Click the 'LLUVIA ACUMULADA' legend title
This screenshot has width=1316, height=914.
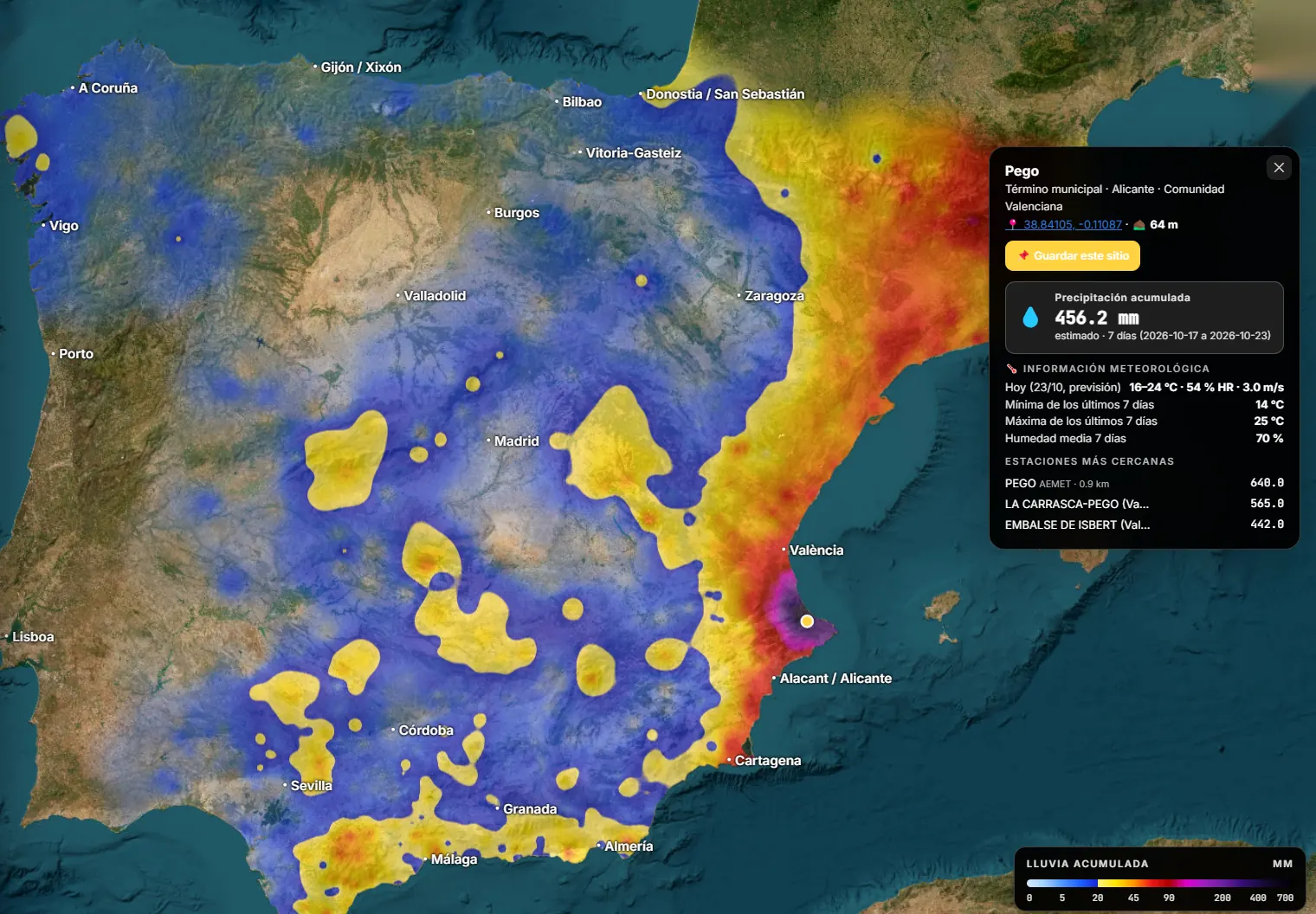pos(1087,864)
